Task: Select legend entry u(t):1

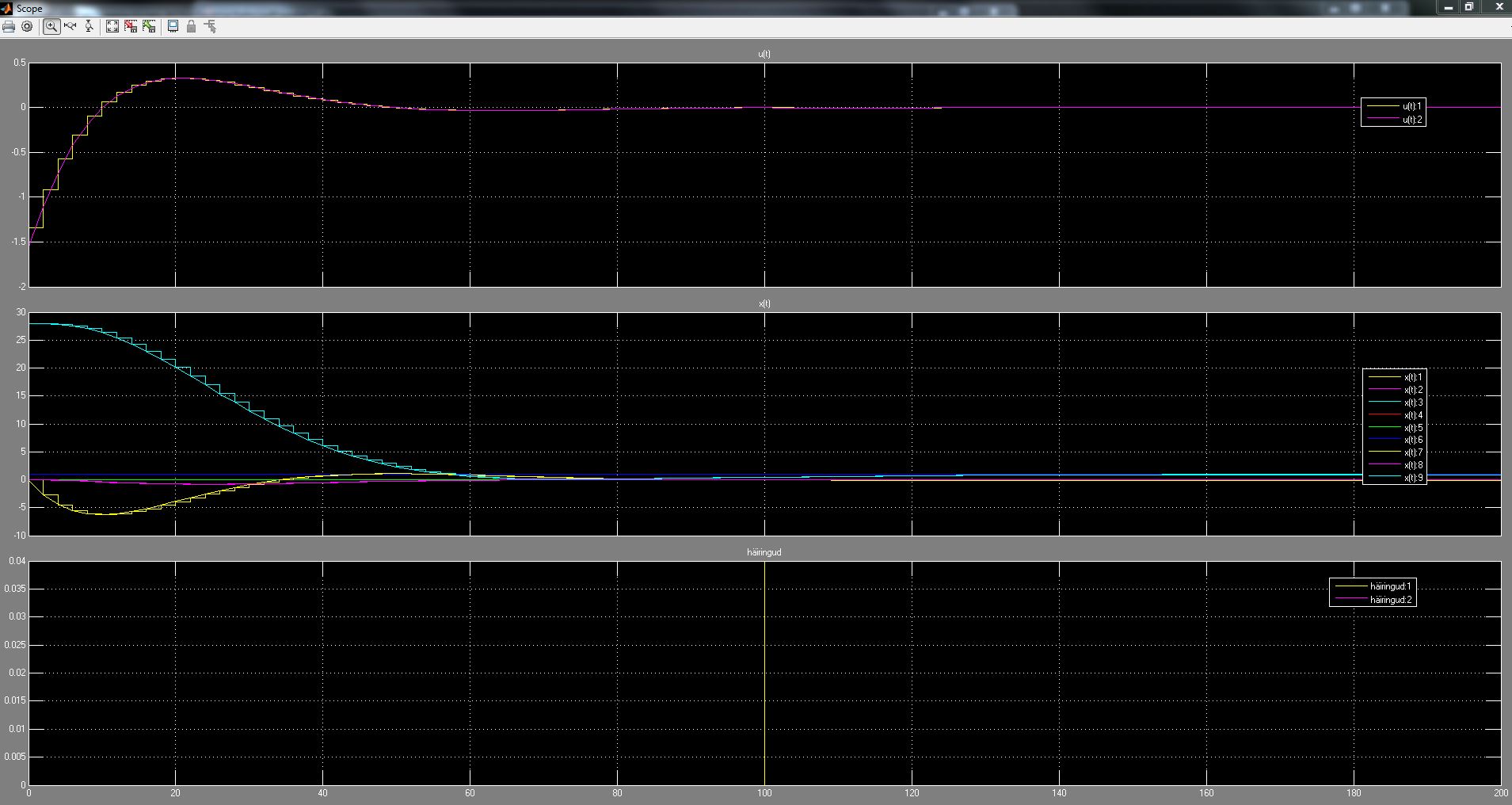Action: [x=1394, y=106]
